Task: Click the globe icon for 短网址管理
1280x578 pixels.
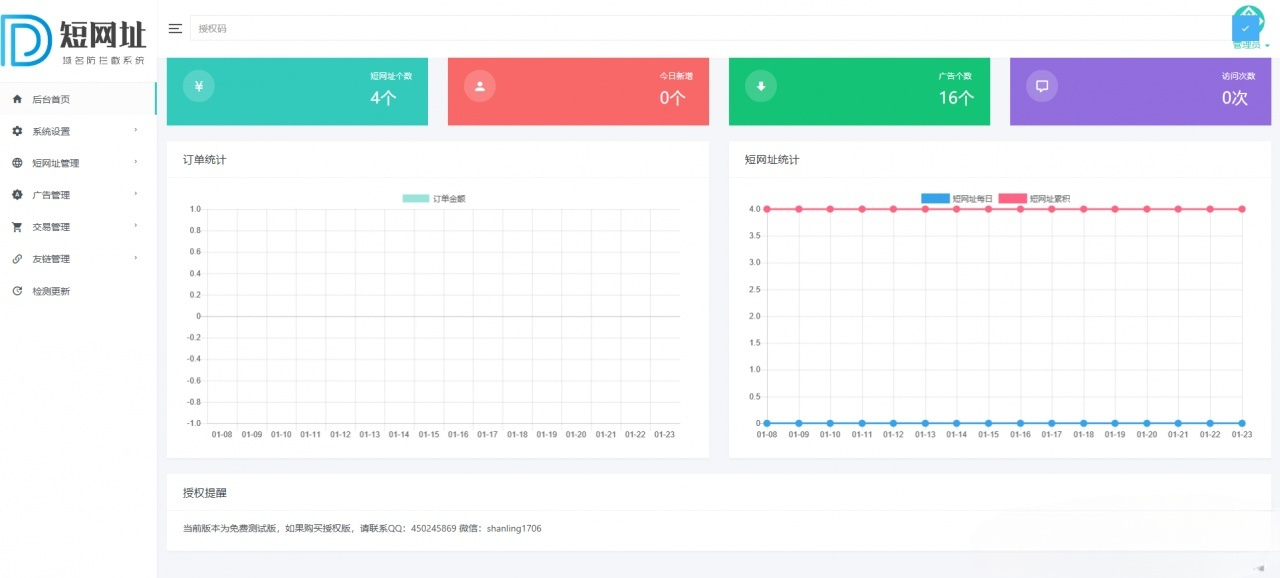Action: click(17, 163)
